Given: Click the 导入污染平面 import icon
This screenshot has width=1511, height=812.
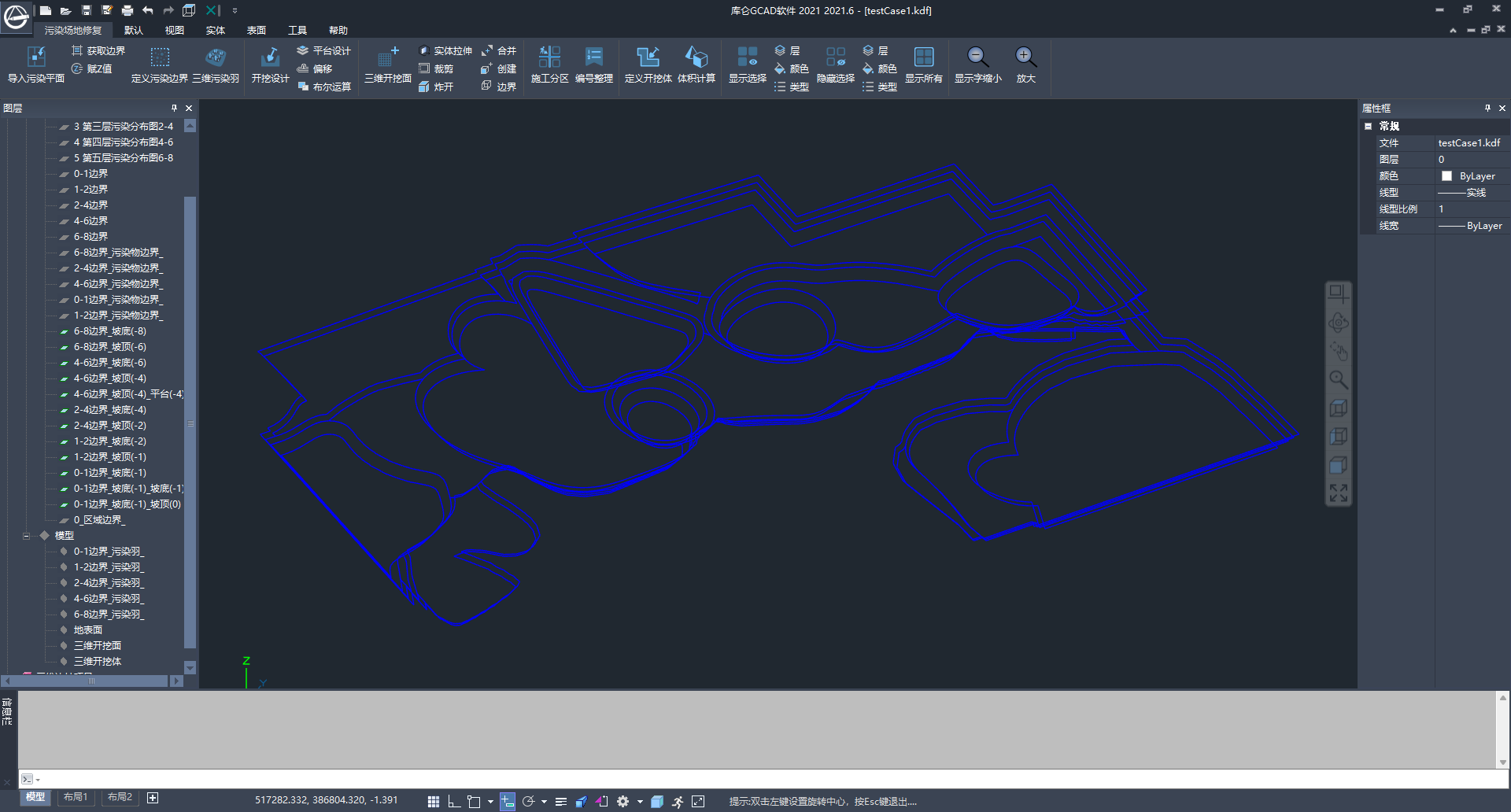Looking at the screenshot, I should (x=36, y=57).
